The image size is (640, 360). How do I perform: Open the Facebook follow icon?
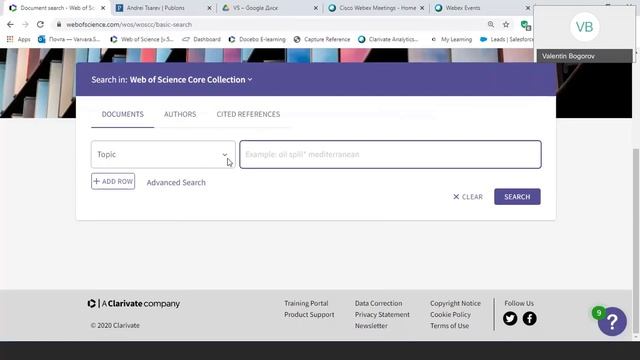(529, 318)
